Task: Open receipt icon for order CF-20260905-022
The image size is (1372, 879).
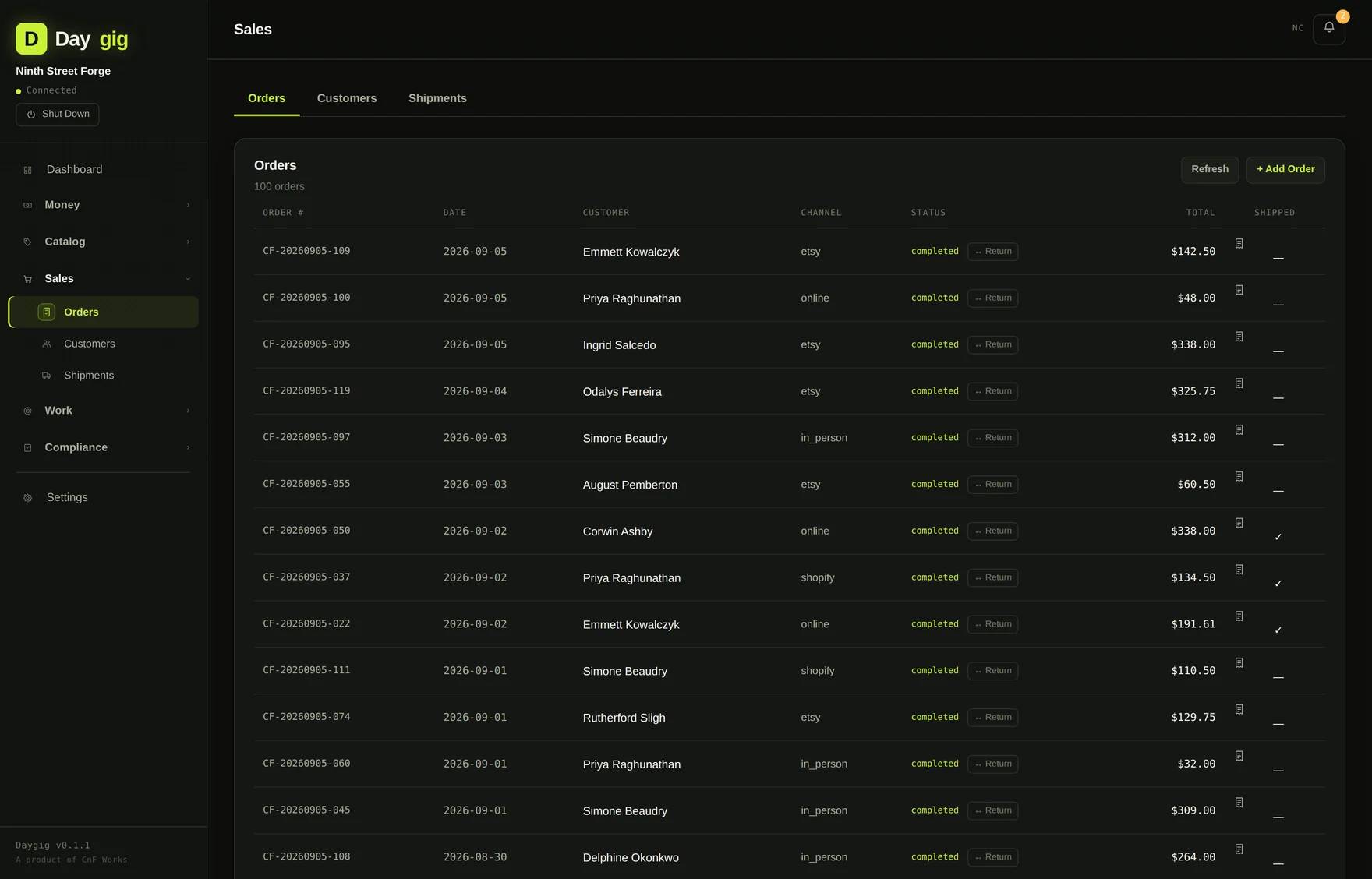Action: coord(1239,616)
